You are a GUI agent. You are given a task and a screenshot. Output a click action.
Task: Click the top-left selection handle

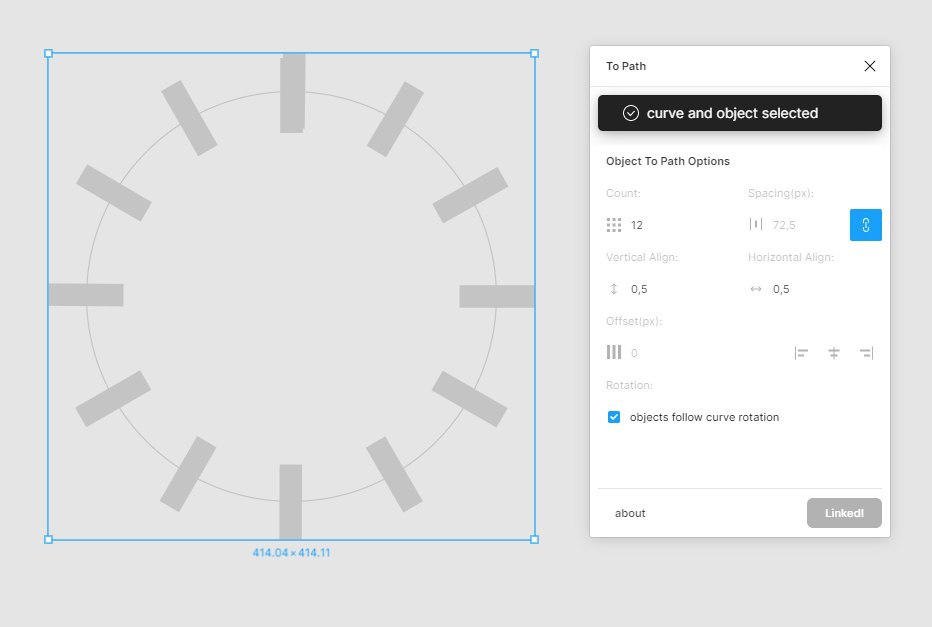coord(49,53)
